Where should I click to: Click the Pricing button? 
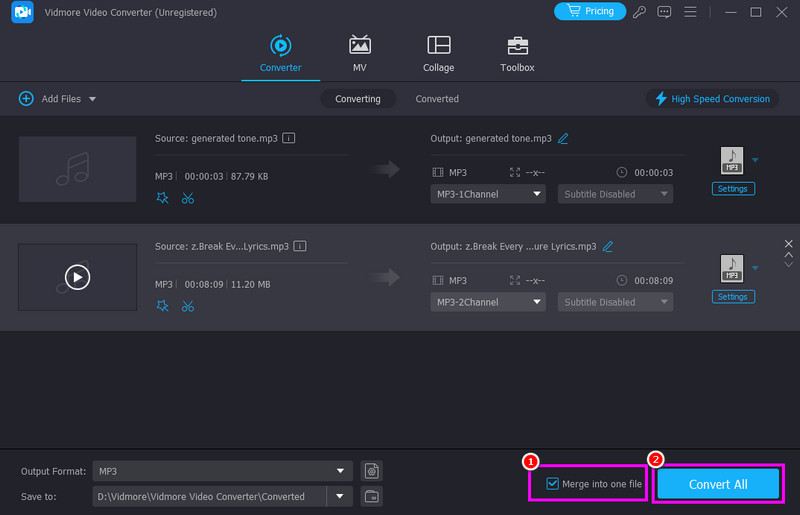point(590,11)
